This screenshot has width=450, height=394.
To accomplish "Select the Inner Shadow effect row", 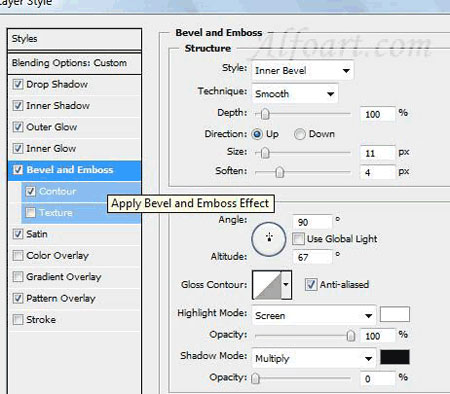I will click(x=74, y=106).
